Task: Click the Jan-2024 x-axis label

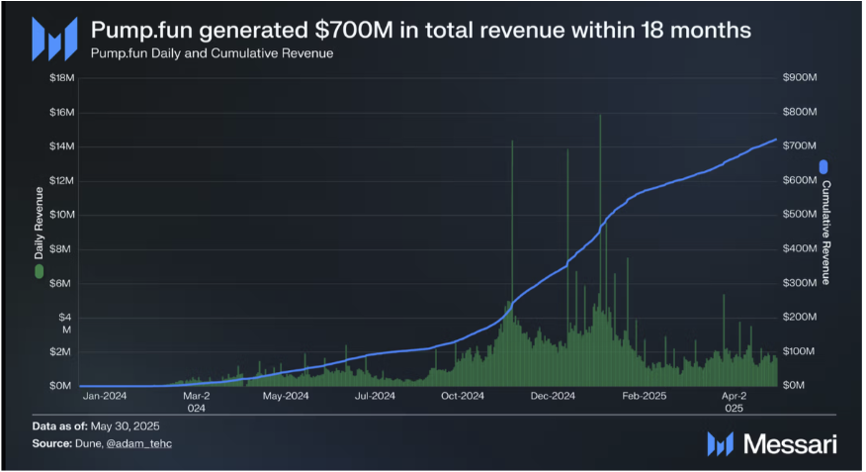Action: (104, 396)
